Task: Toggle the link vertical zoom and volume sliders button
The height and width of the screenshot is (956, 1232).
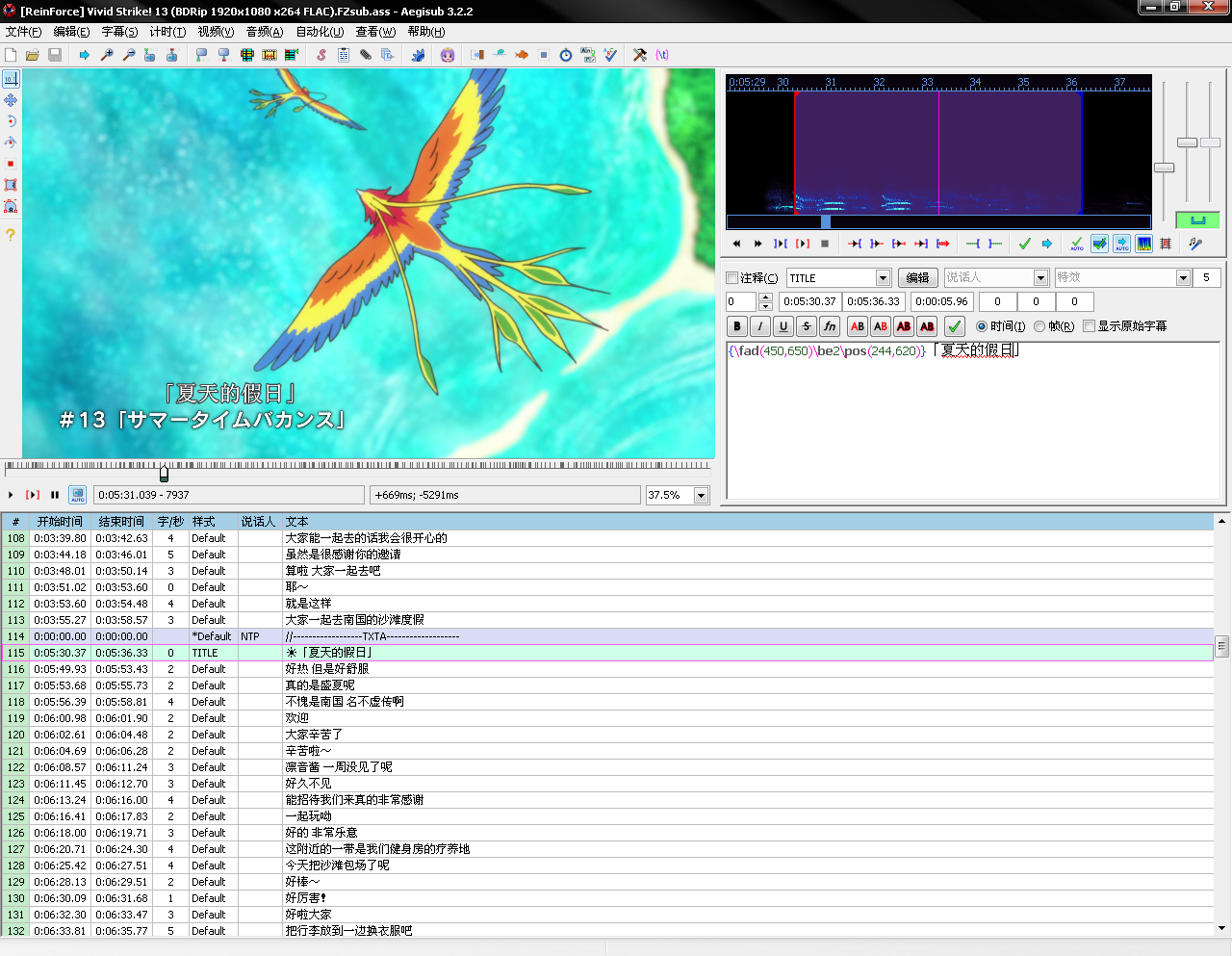Action: coord(1197,220)
